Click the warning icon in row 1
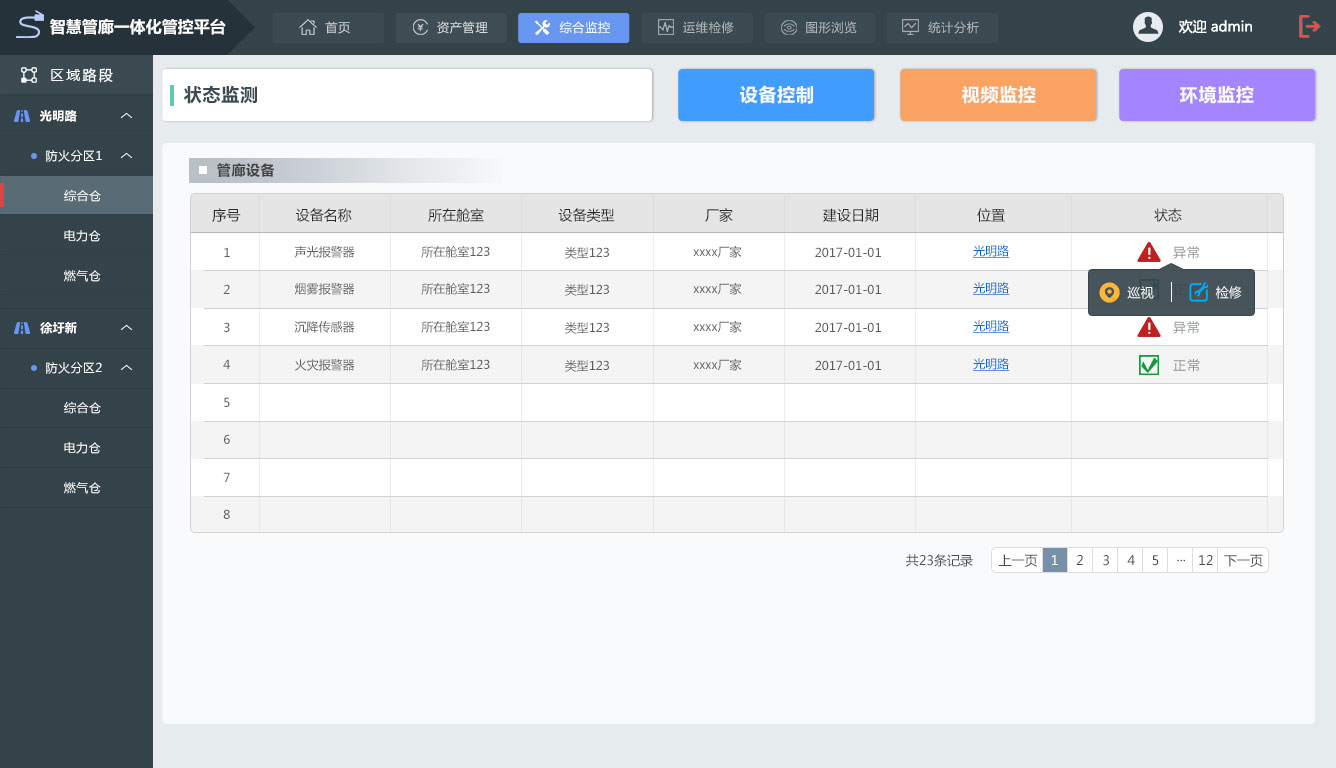The height and width of the screenshot is (768, 1336). coord(1149,252)
